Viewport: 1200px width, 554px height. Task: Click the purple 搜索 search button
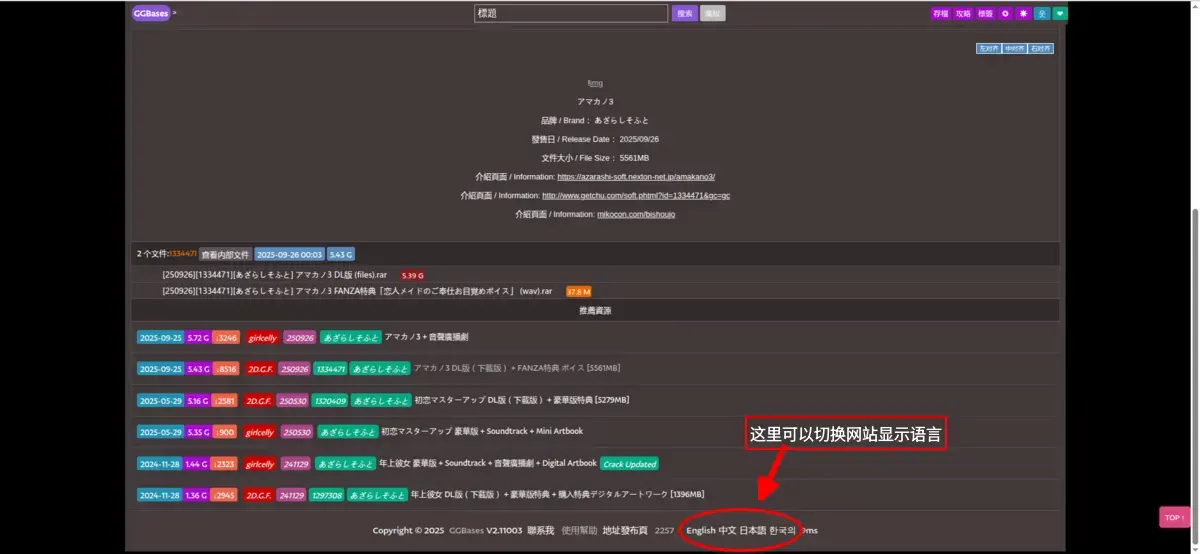click(684, 13)
